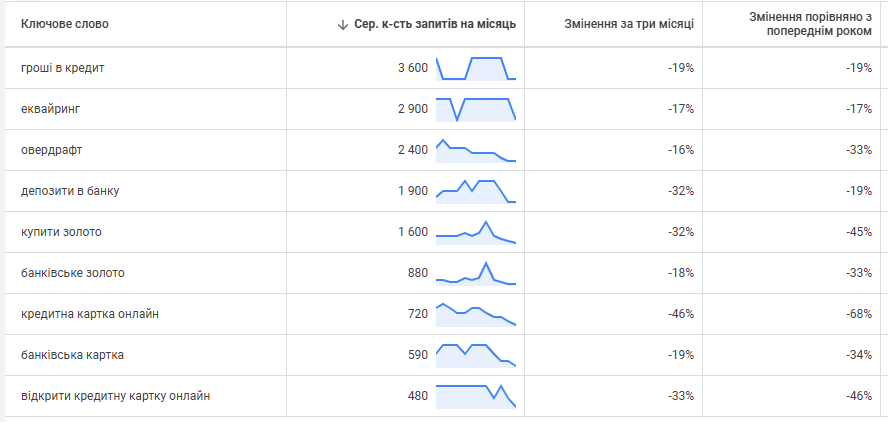Click the sparkline for 'купити золото'

click(x=476, y=232)
